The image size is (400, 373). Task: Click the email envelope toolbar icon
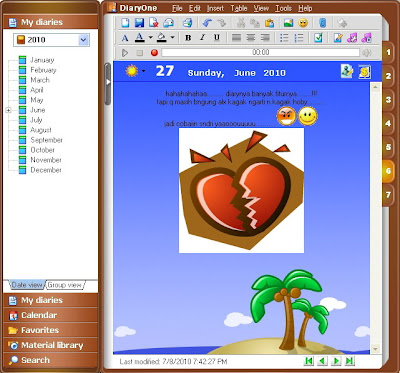pos(168,23)
